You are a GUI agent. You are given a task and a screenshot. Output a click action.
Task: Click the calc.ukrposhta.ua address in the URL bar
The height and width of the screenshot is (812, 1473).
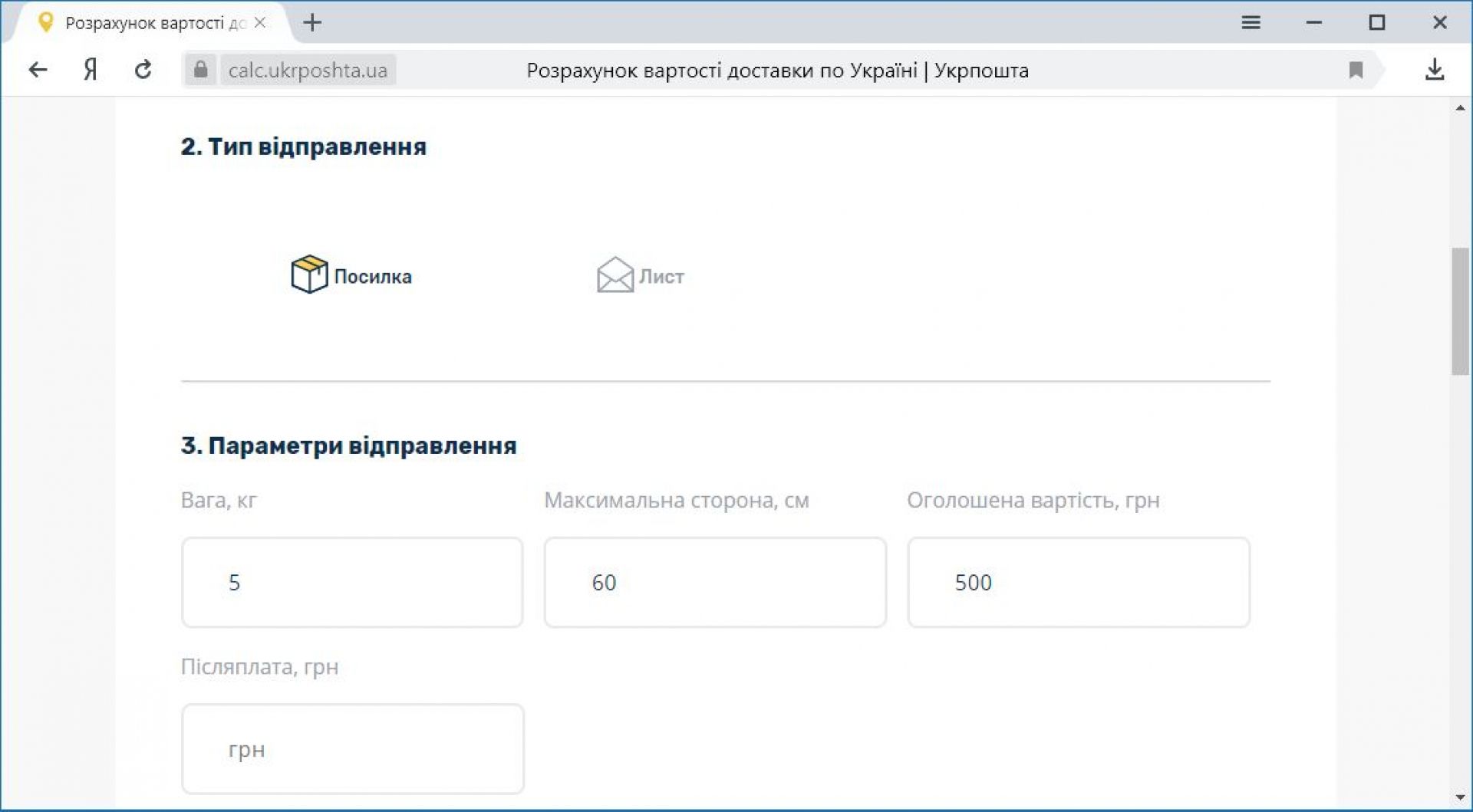click(308, 70)
